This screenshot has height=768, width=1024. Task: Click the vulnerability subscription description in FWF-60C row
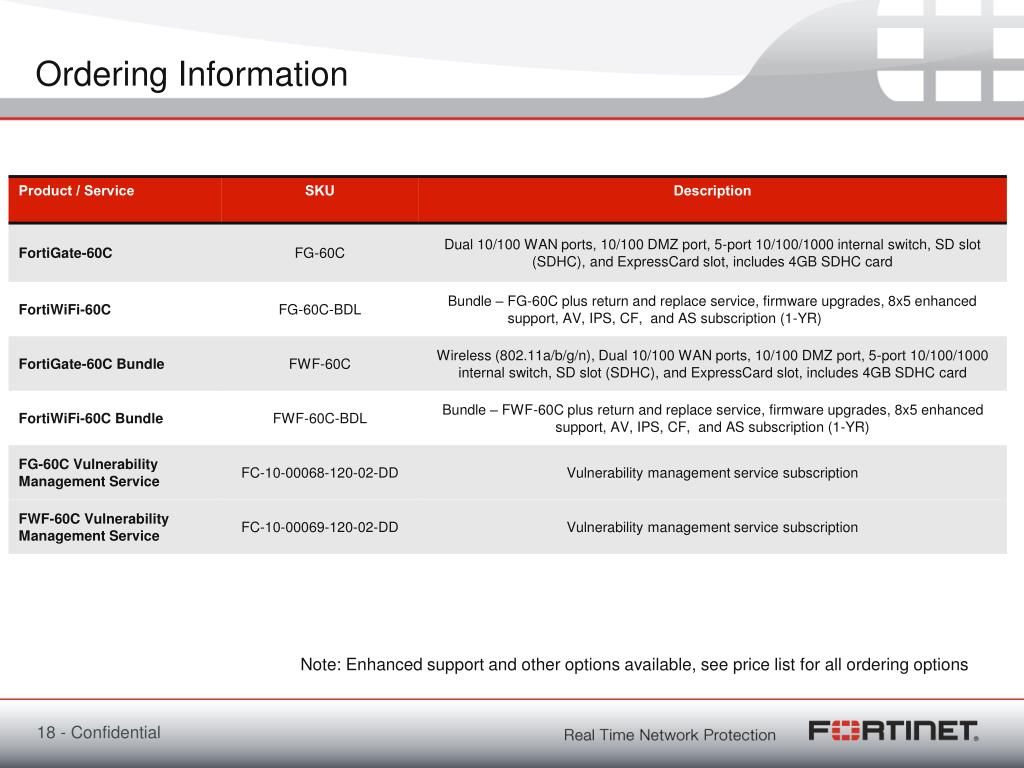coord(712,527)
